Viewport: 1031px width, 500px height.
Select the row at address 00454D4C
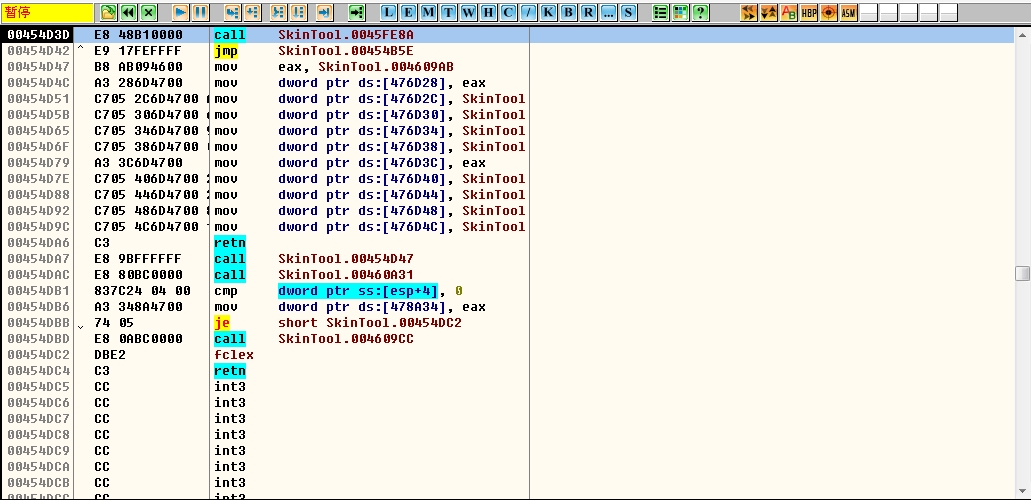pos(508,83)
